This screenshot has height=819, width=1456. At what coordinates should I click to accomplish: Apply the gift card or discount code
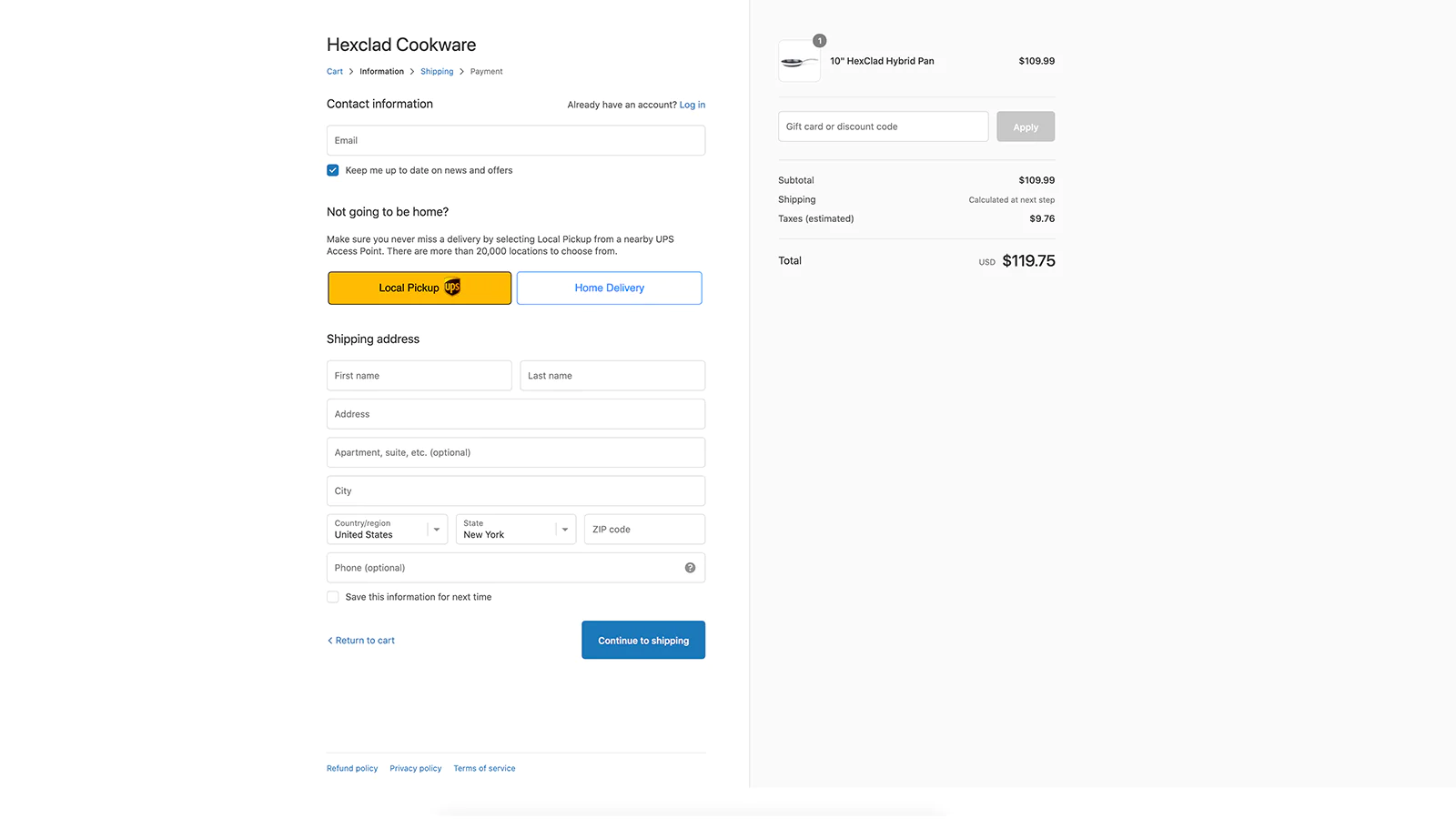pos(1026,127)
